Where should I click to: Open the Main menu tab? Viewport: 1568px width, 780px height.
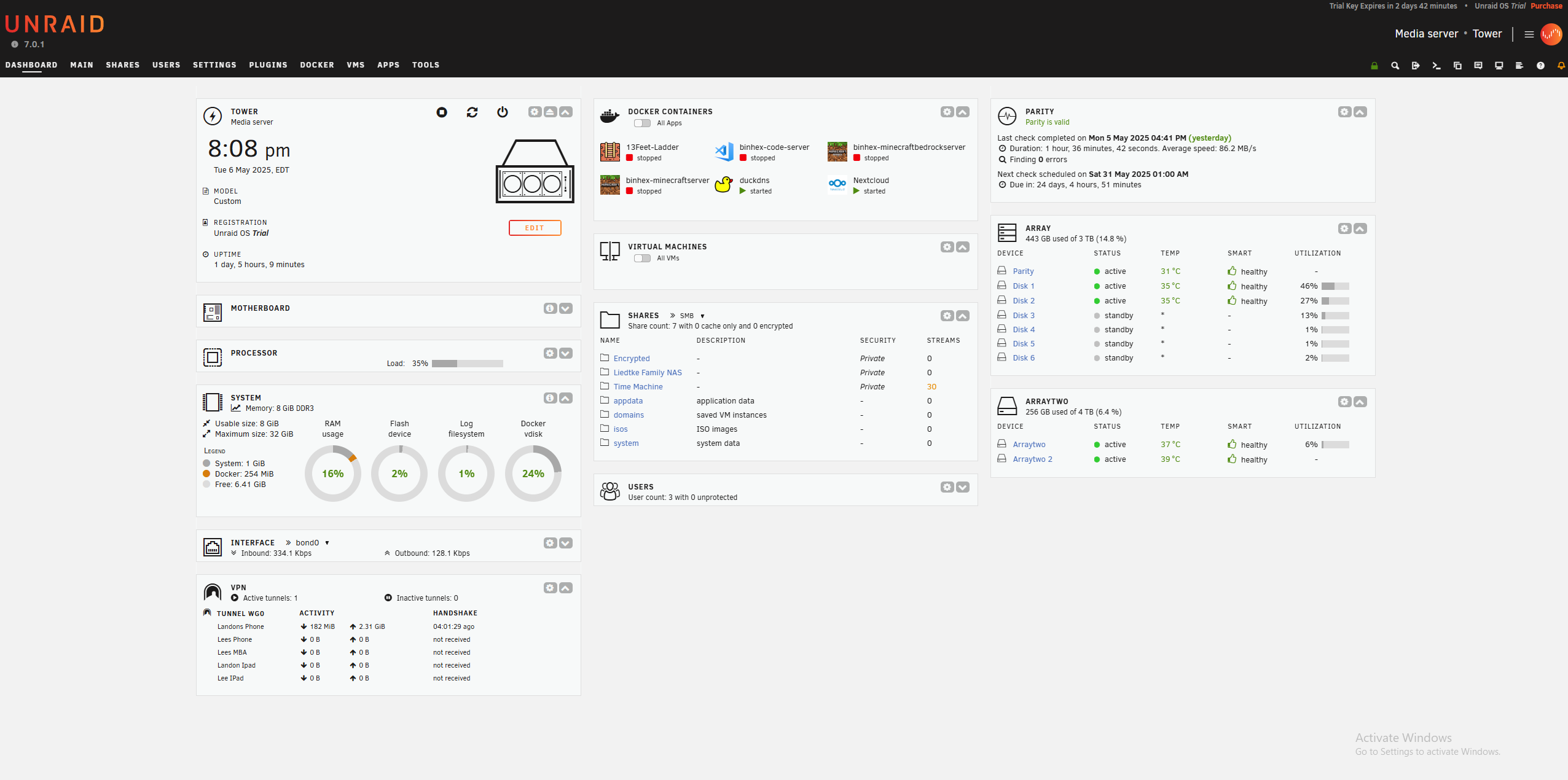coord(82,65)
